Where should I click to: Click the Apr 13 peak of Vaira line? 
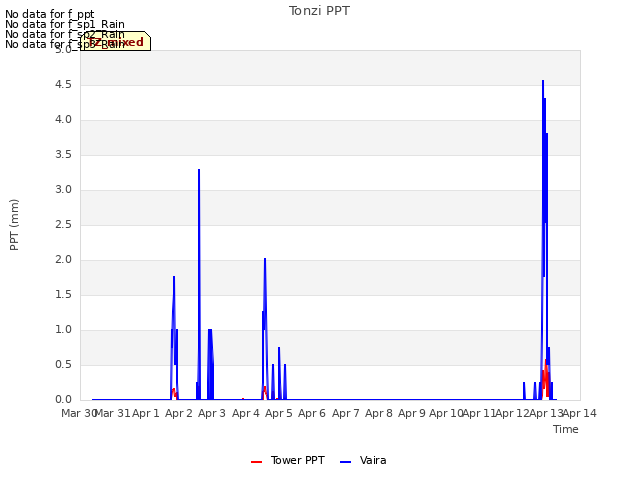pos(543,81)
